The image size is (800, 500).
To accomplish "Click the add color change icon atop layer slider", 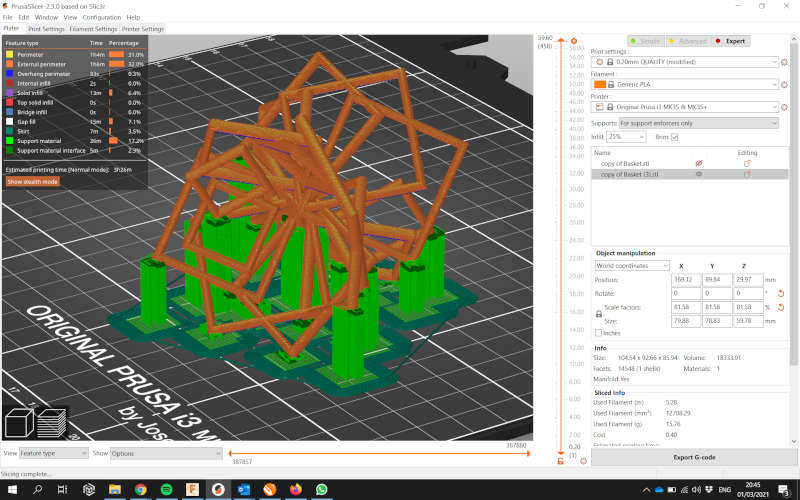I will tap(573, 41).
